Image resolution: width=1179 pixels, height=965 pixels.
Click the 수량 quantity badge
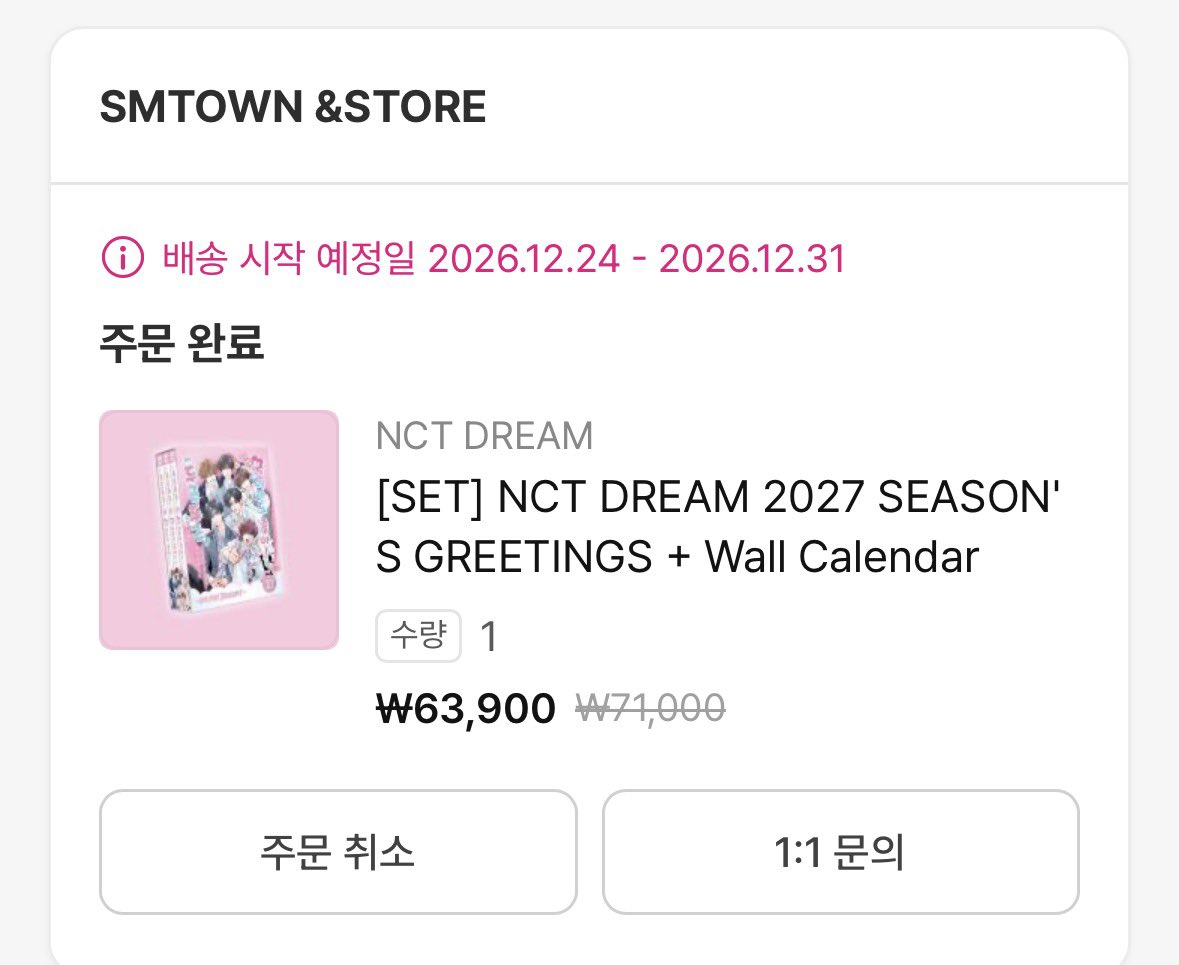pyautogui.click(x=418, y=636)
